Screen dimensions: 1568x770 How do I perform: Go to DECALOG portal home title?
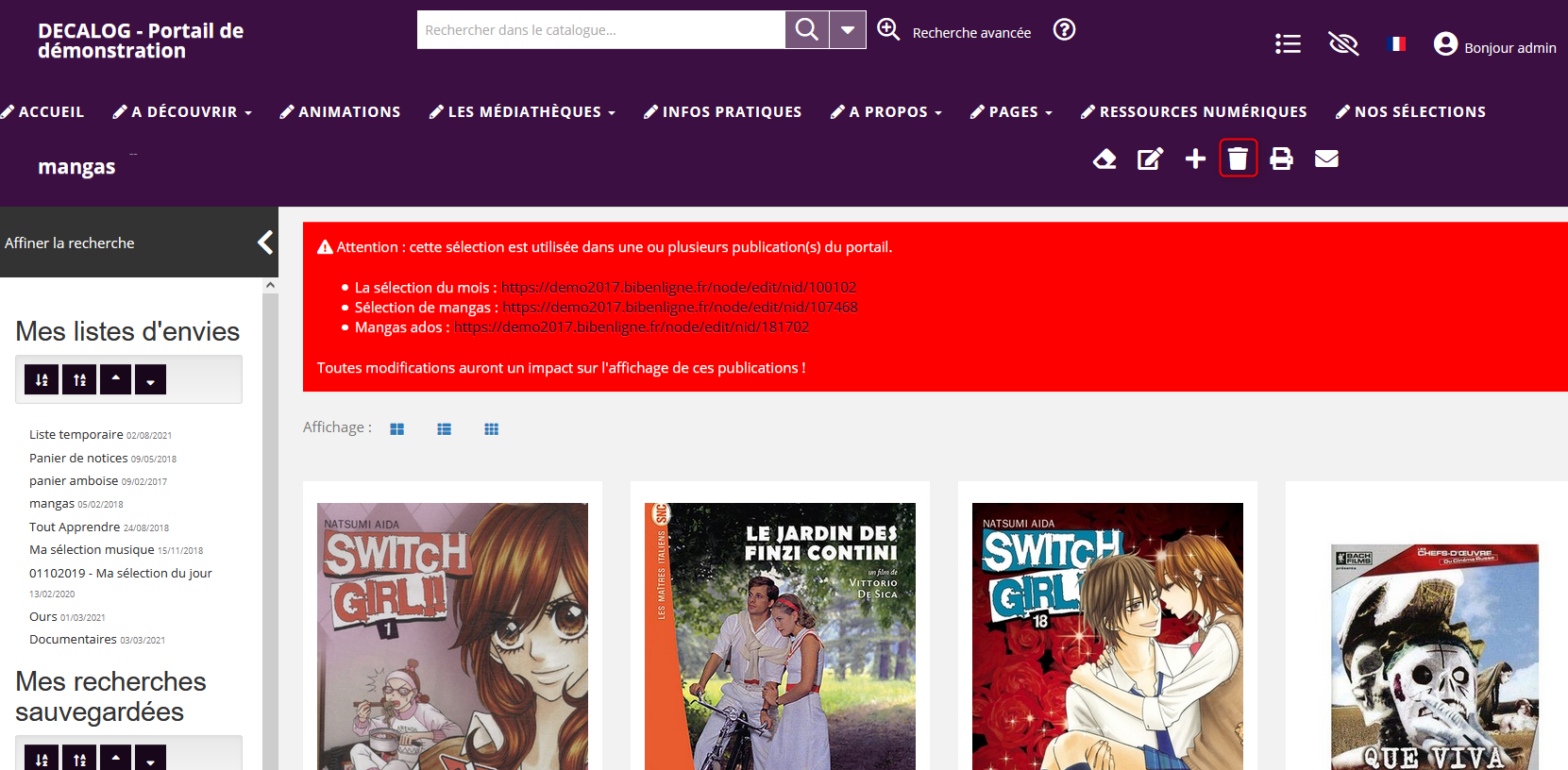(x=141, y=41)
